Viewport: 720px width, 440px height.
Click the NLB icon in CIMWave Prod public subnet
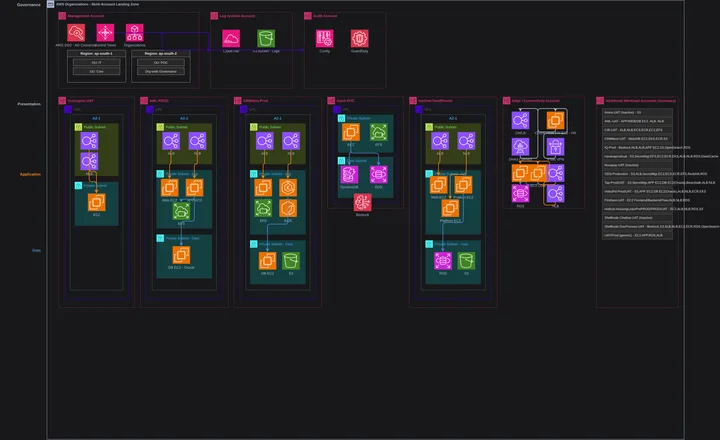click(291, 141)
